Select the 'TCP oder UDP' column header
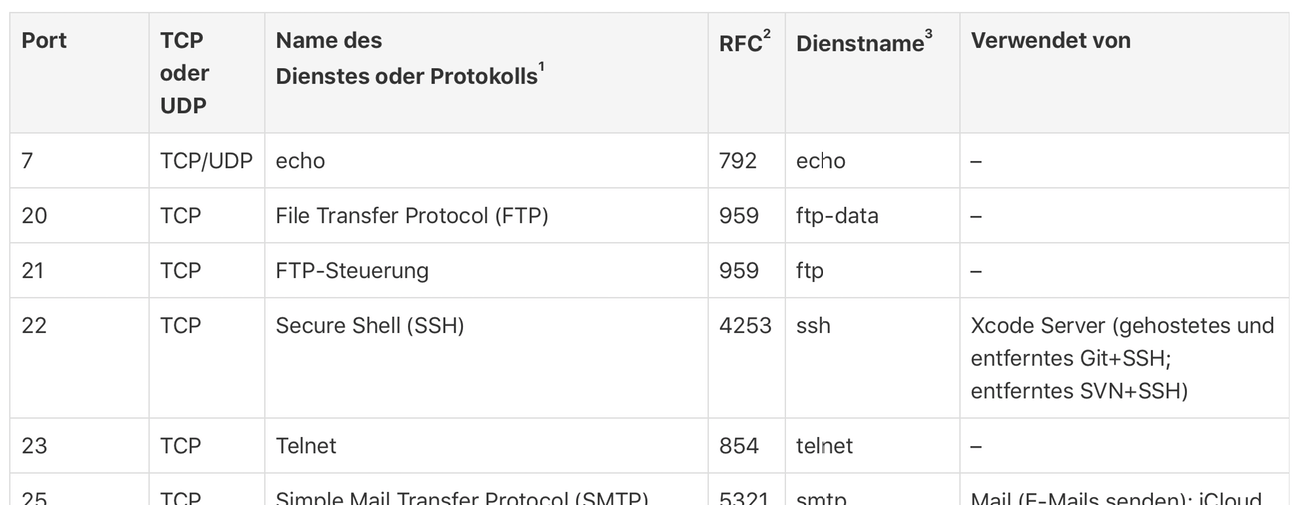Viewport: 1300px width, 505px height. pos(184,73)
